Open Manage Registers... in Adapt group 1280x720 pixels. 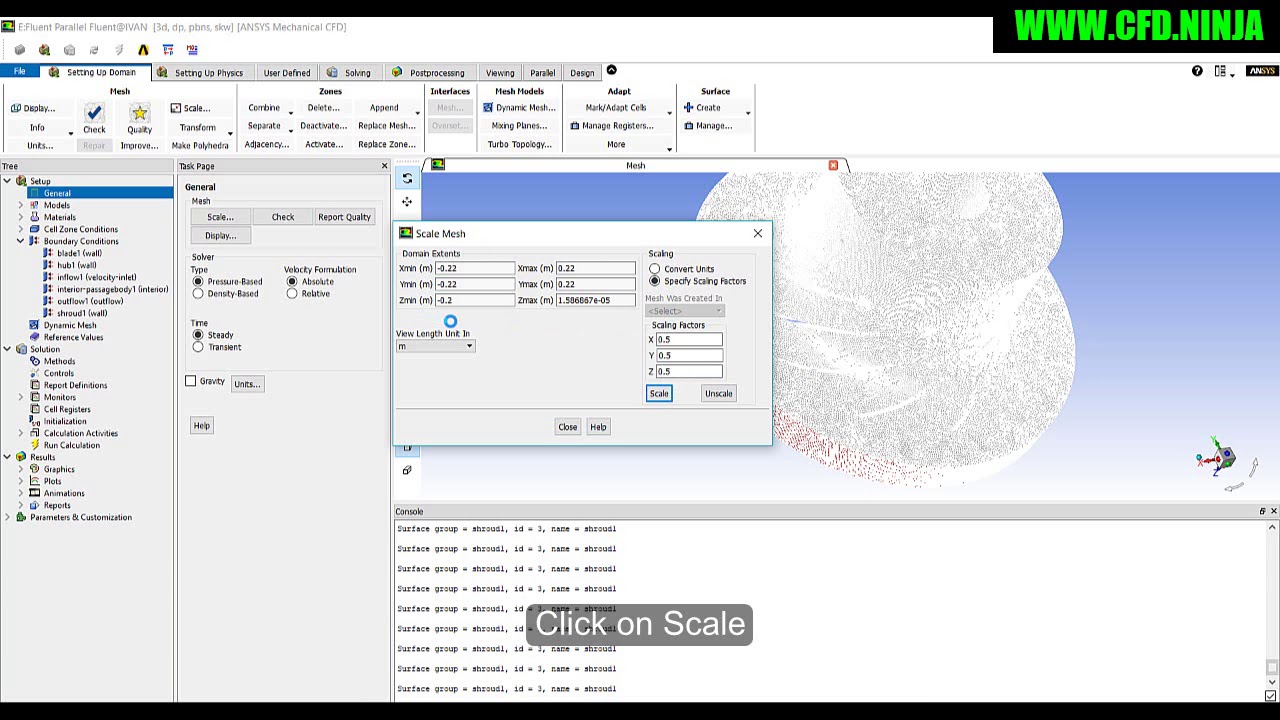[x=611, y=126]
